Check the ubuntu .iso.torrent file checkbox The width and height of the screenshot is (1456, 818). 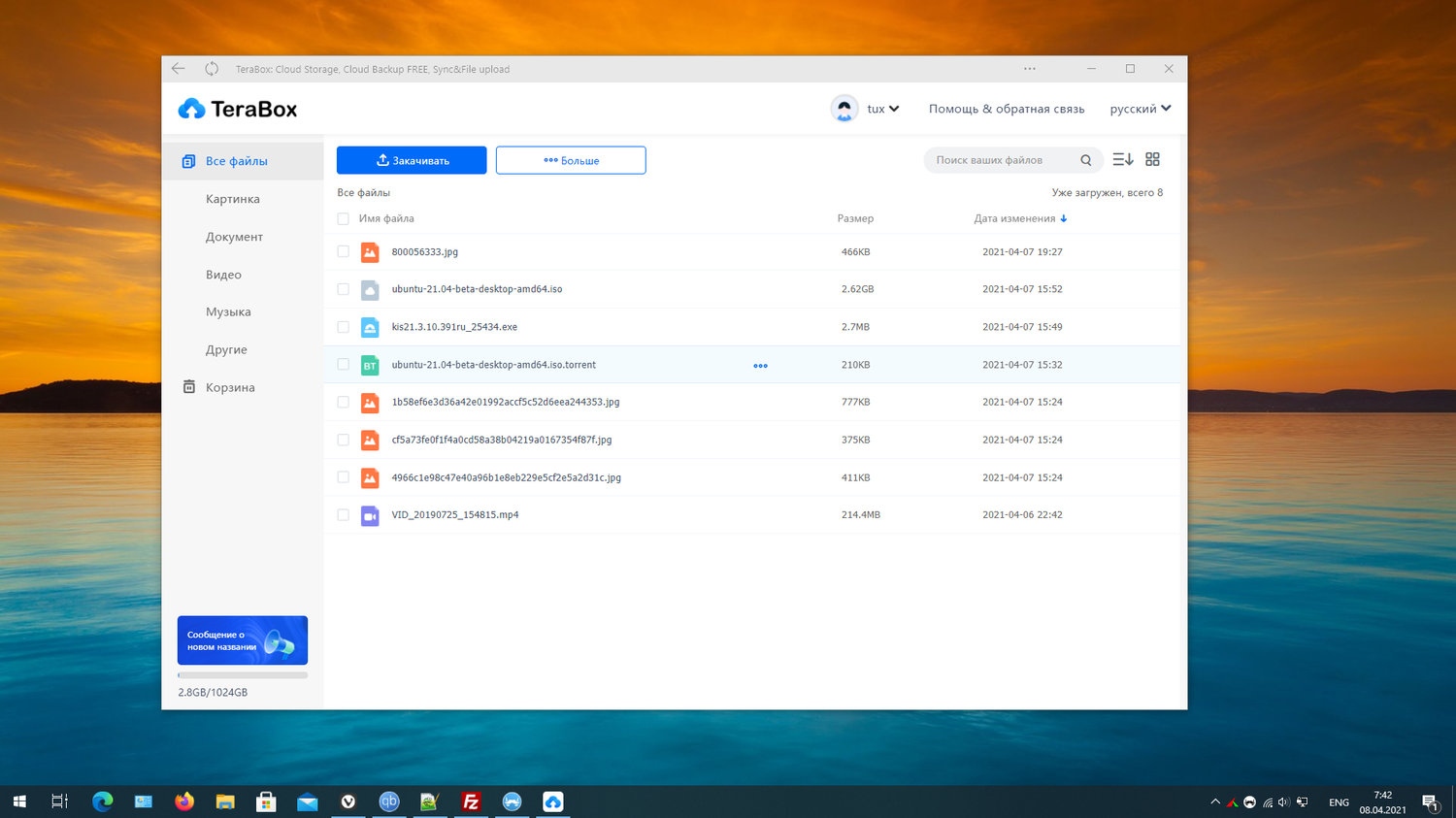click(x=343, y=365)
